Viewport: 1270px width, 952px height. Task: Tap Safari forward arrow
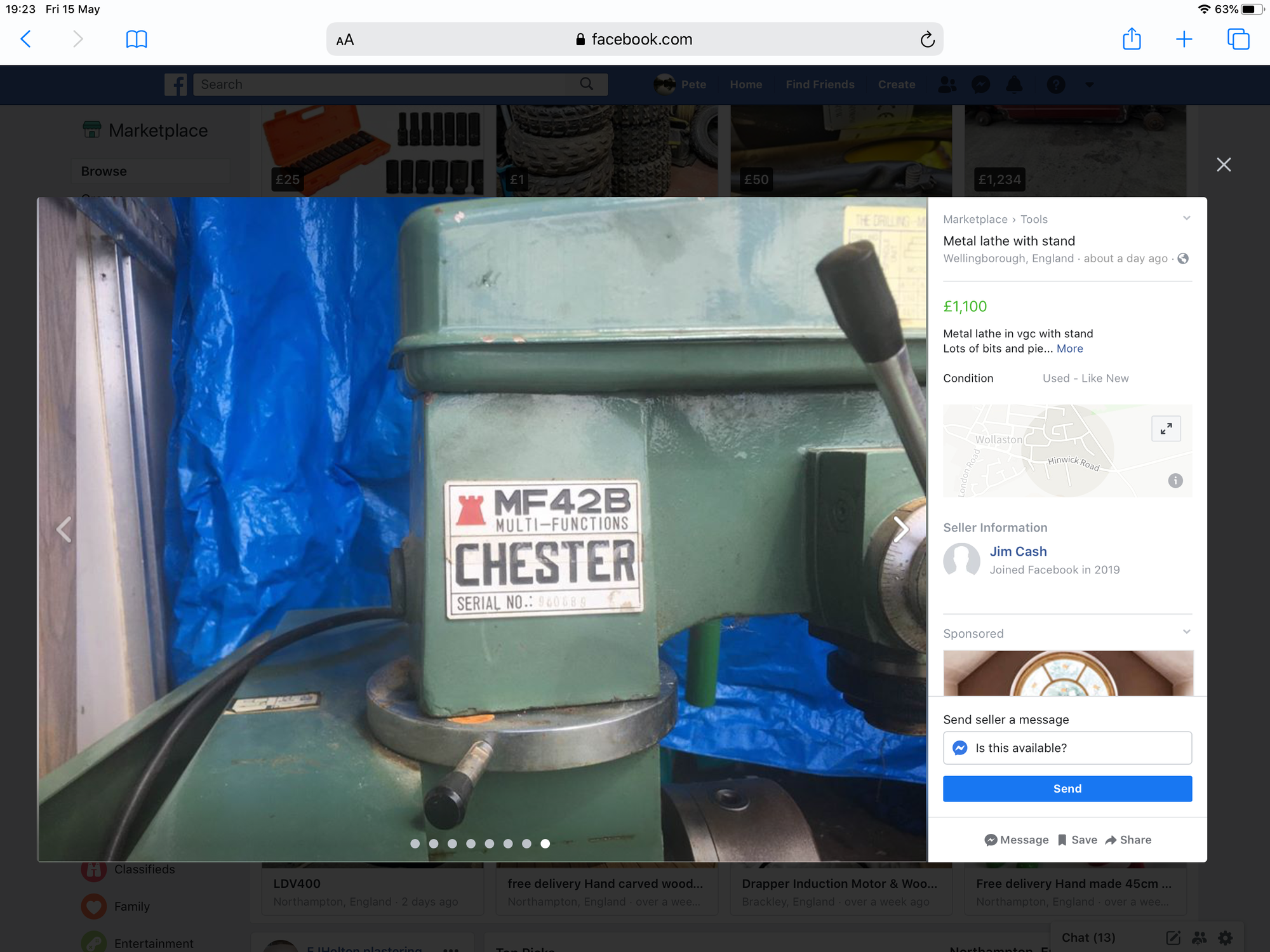click(x=77, y=39)
